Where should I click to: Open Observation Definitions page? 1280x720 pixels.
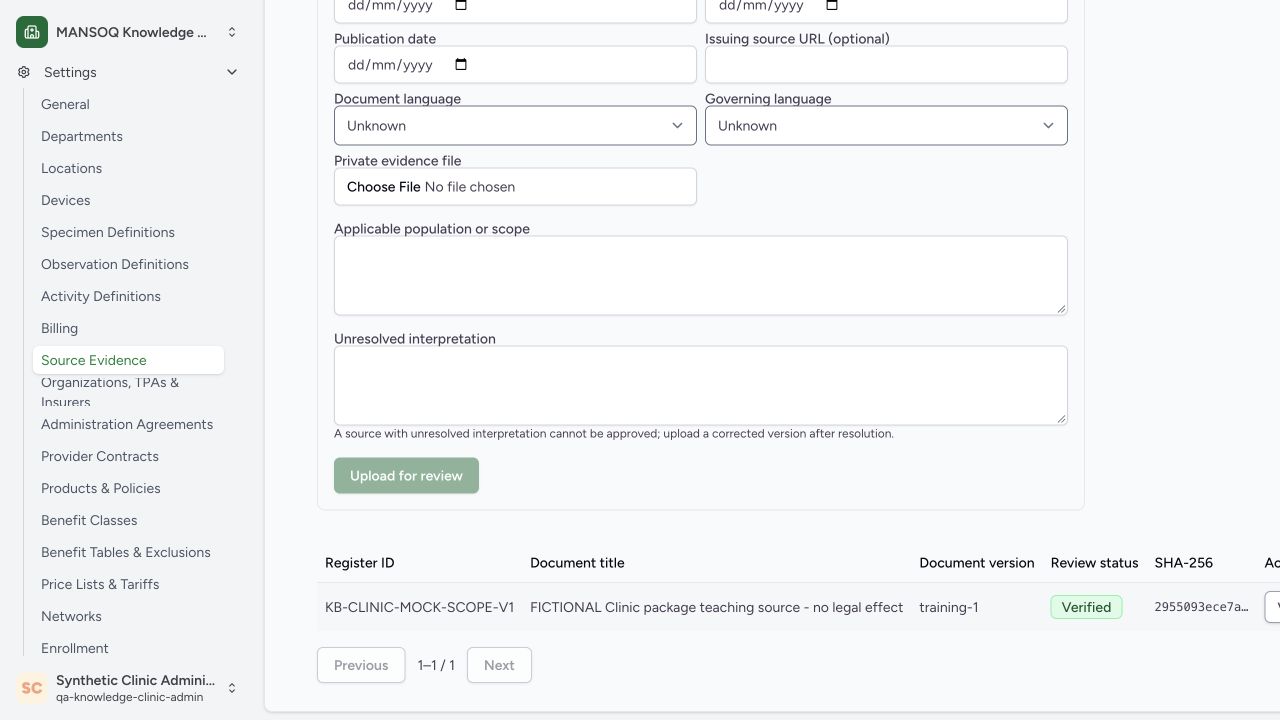(115, 264)
